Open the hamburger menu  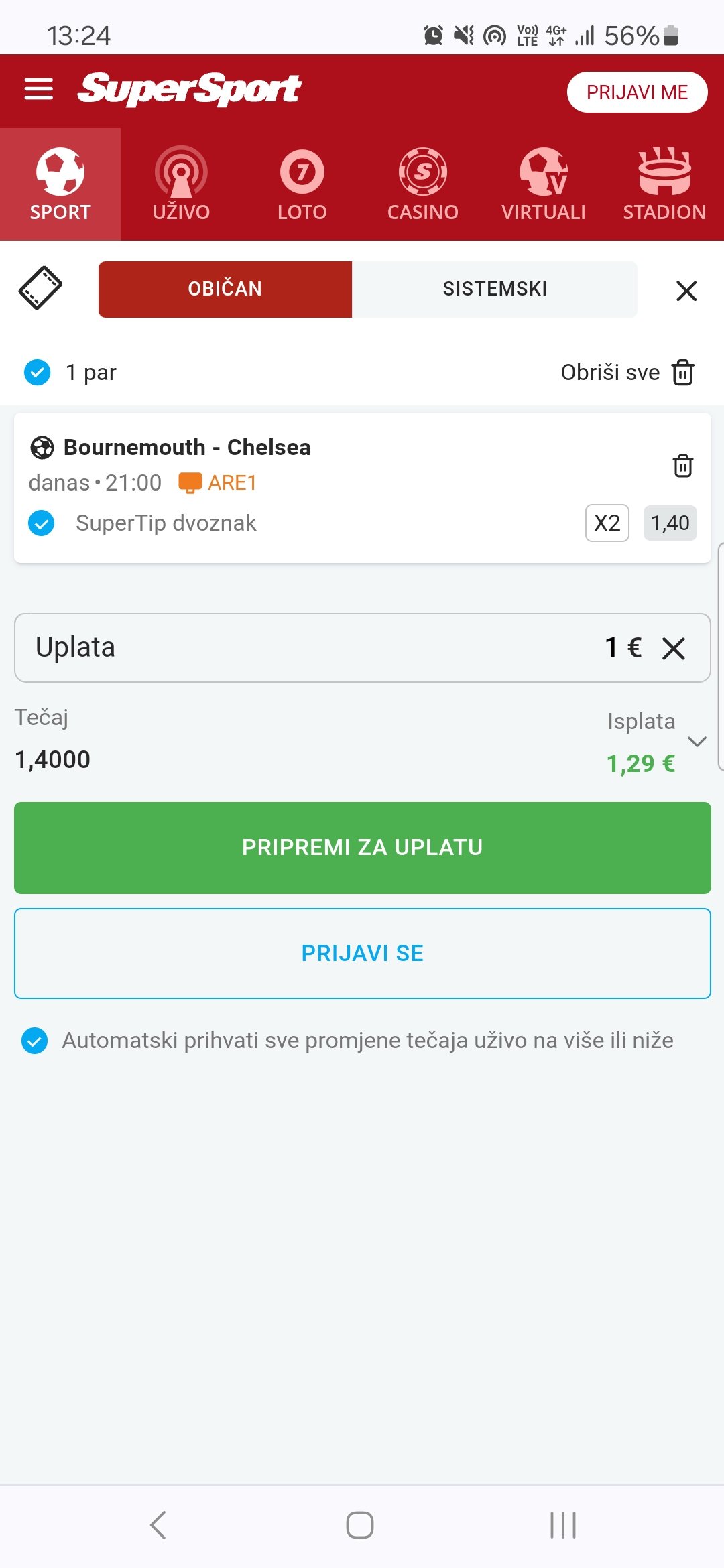[x=38, y=88]
